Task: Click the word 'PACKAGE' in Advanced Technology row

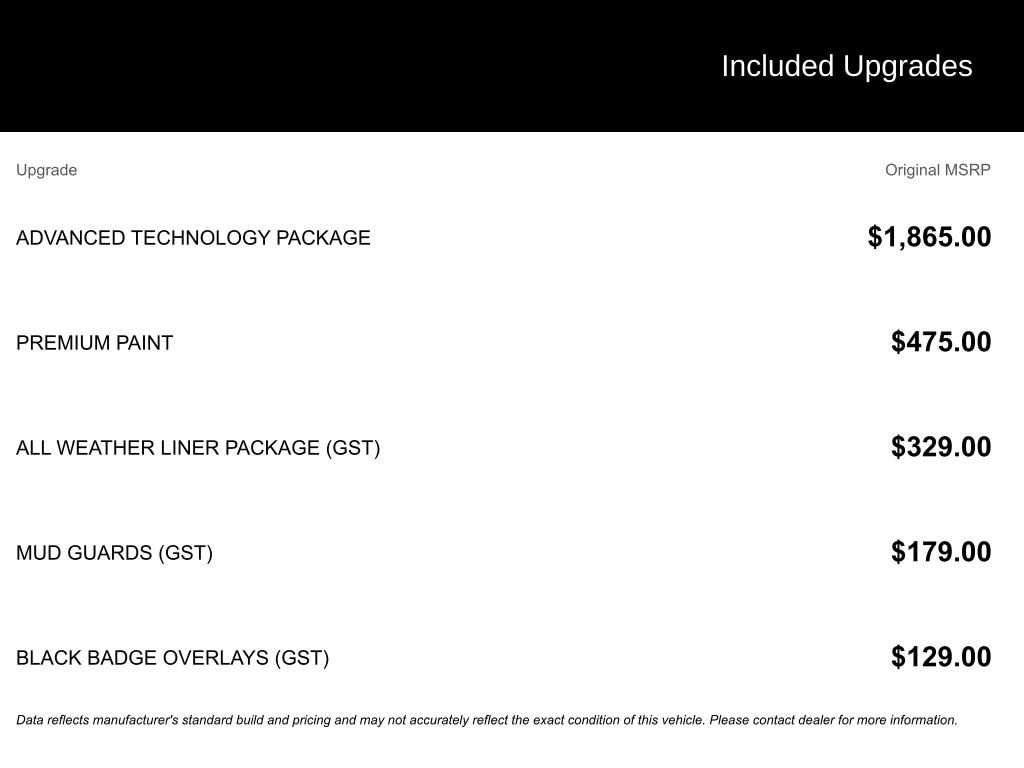Action: click(x=322, y=238)
